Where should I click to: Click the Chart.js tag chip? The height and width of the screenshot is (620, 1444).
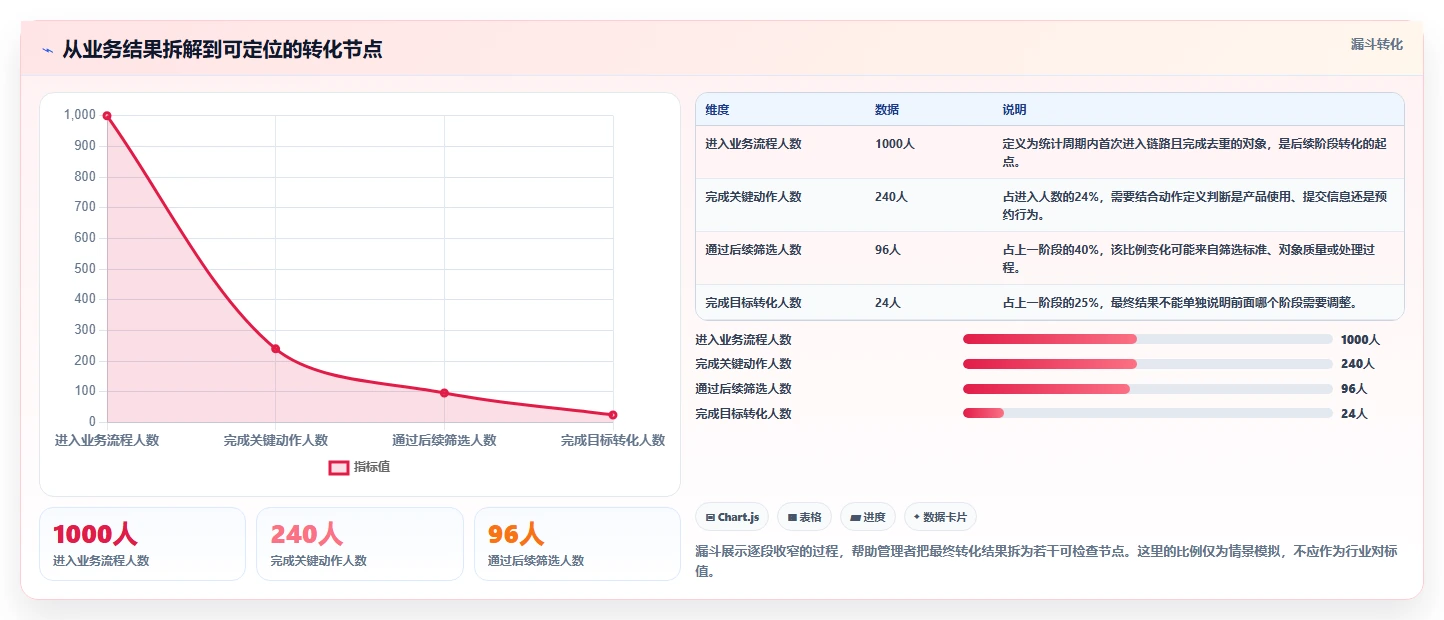(x=731, y=517)
